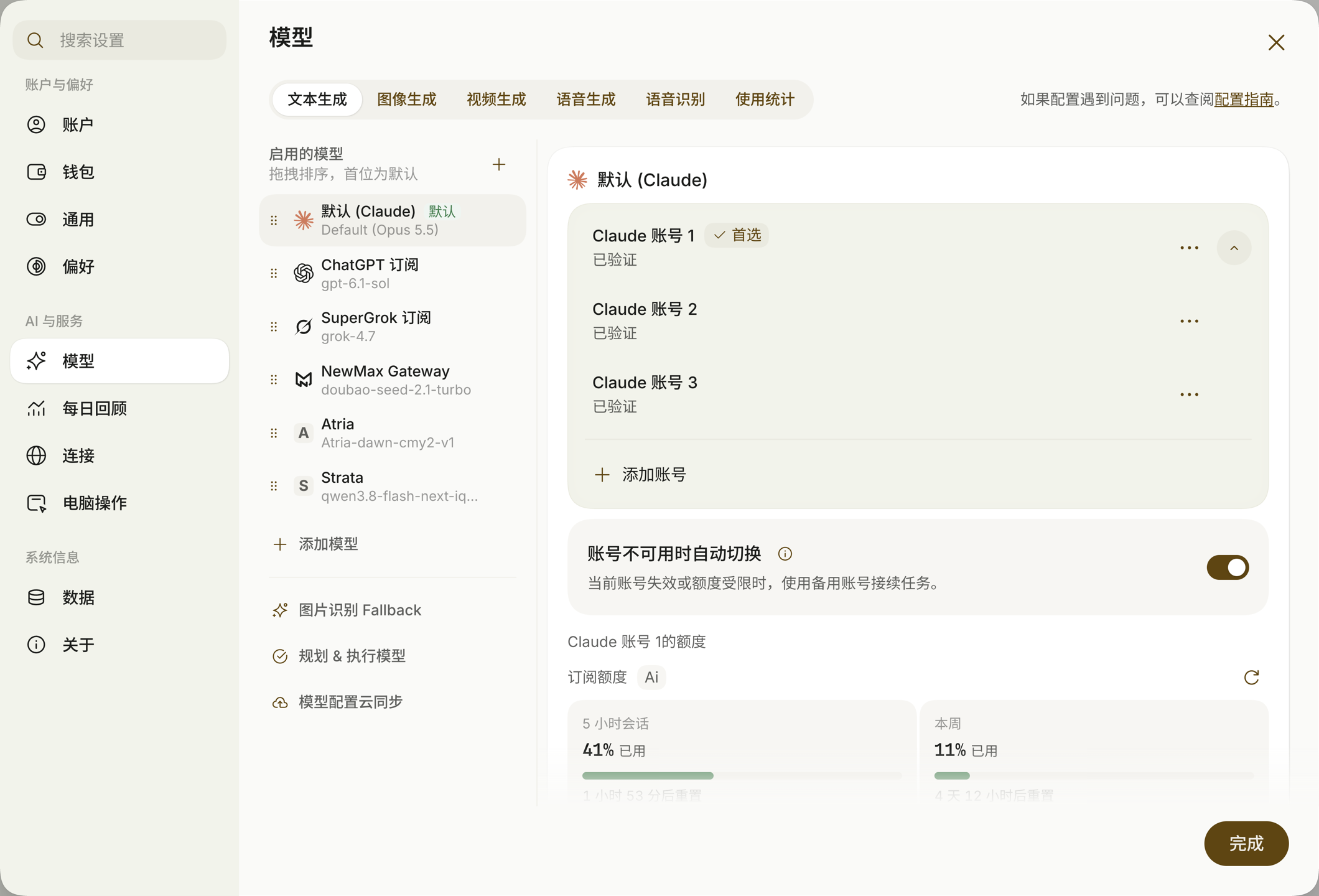
Task: Click the NewMax Gateway logo icon
Action: tap(303, 380)
